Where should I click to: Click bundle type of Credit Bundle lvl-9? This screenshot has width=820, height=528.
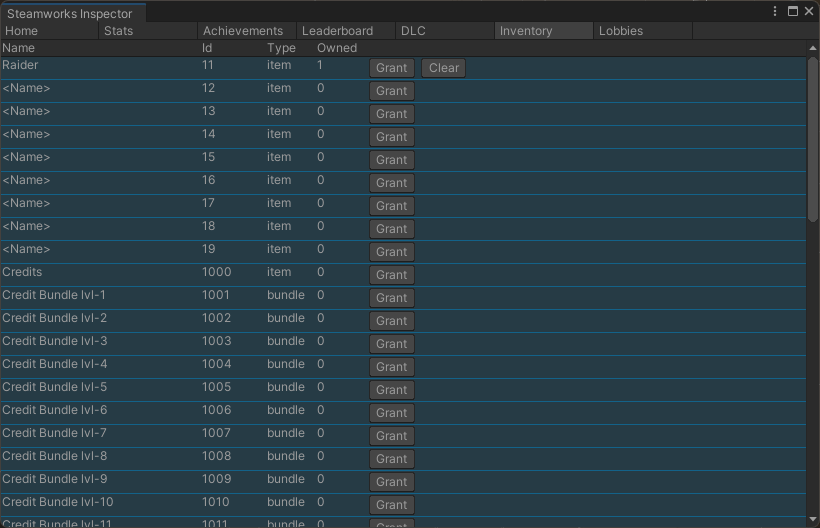[x=286, y=479]
